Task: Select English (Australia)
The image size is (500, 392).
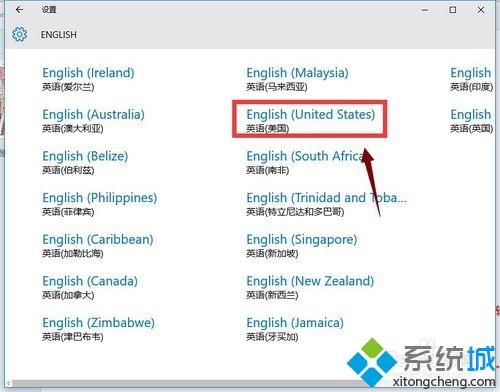Action: 93,121
